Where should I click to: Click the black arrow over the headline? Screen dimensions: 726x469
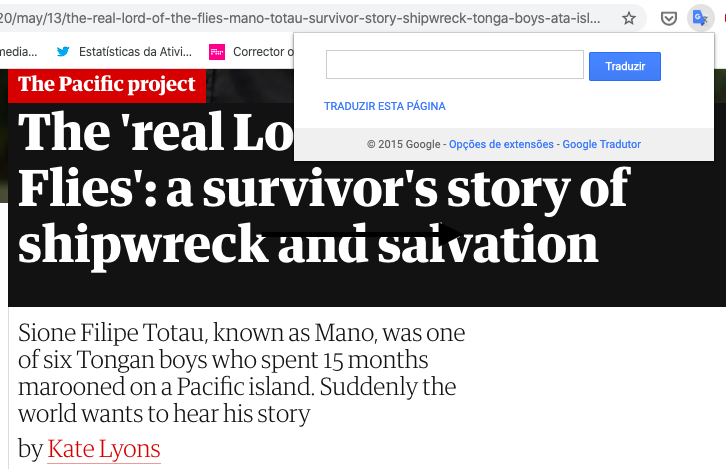(x=360, y=233)
